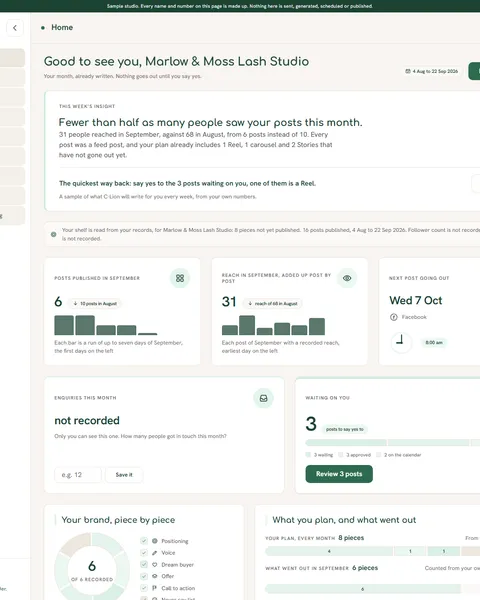Click the sample studio notice in the top banner
Image resolution: width=480 pixels, height=600 pixels.
click(240, 6)
